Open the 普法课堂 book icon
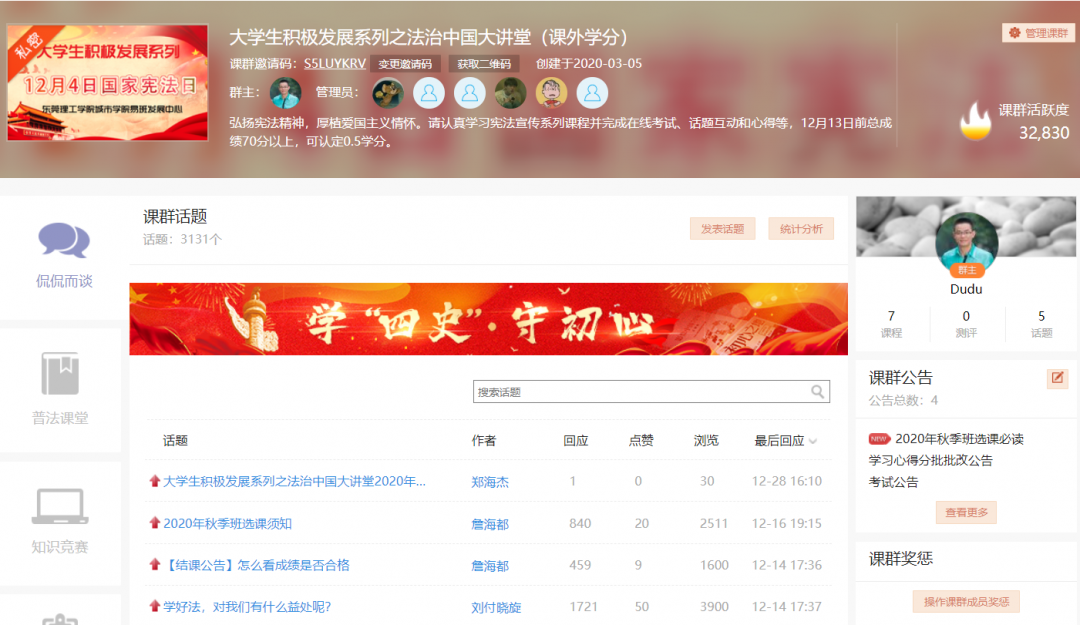The height and width of the screenshot is (625, 1080). [x=60, y=373]
